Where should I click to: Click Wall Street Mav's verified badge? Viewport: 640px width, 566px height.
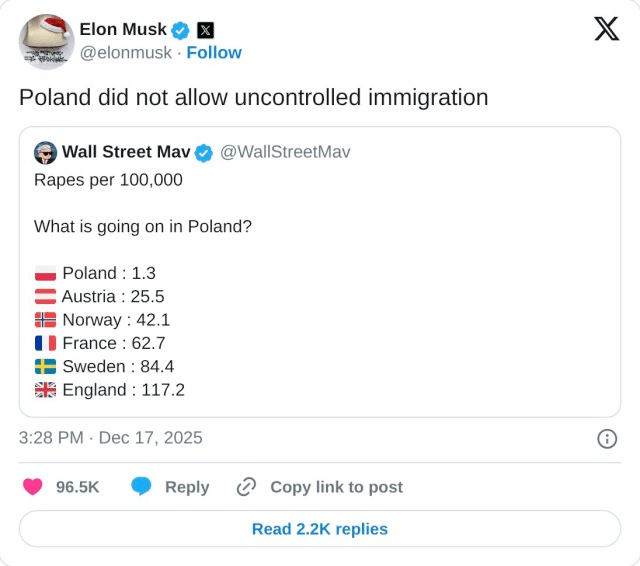(203, 152)
